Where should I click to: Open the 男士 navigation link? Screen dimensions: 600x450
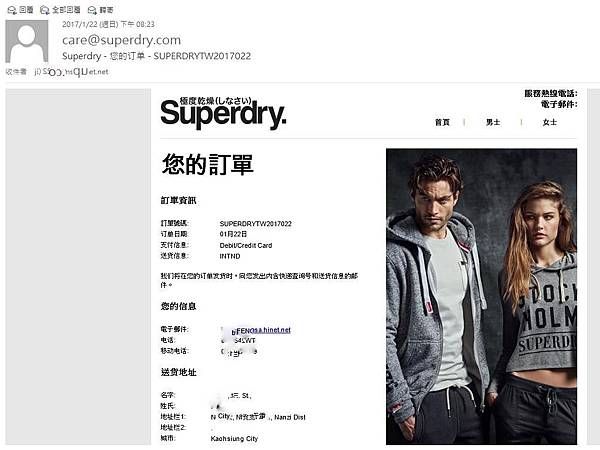click(x=493, y=122)
